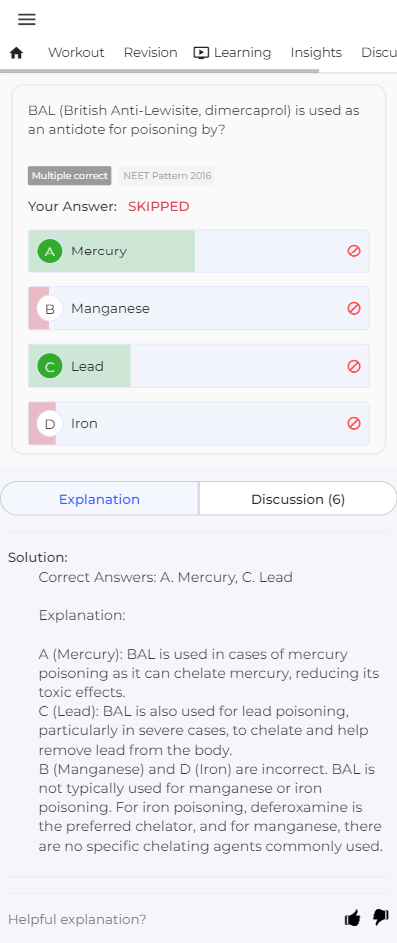Screen dimensions: 397x943
Task: Click prohibited icon on Mercury option
Action: 354,251
